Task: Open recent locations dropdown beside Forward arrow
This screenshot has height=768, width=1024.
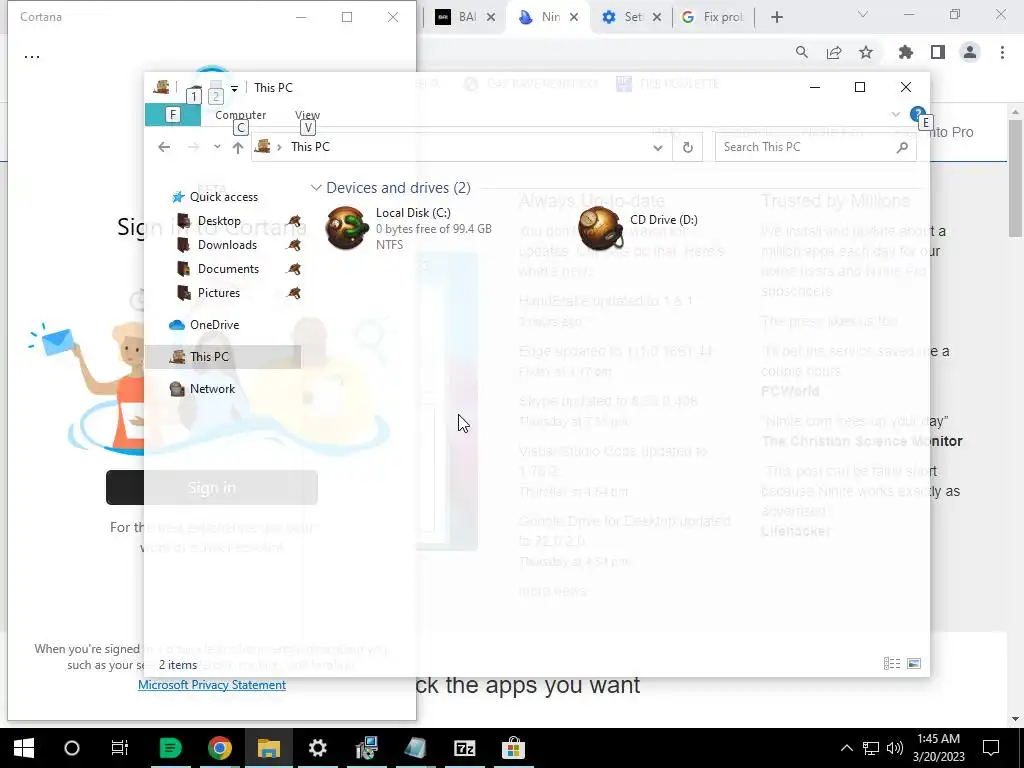Action: (217, 147)
